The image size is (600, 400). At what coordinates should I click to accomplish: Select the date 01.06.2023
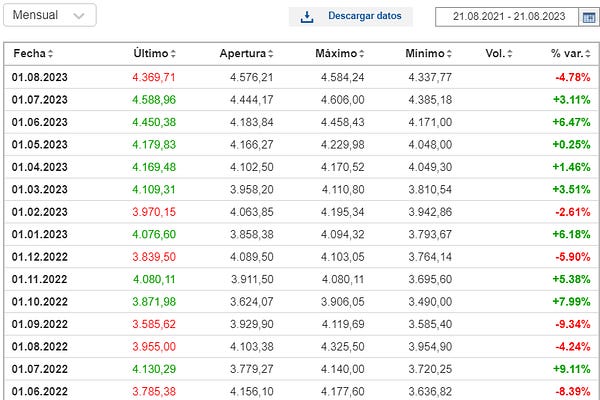tap(39, 122)
